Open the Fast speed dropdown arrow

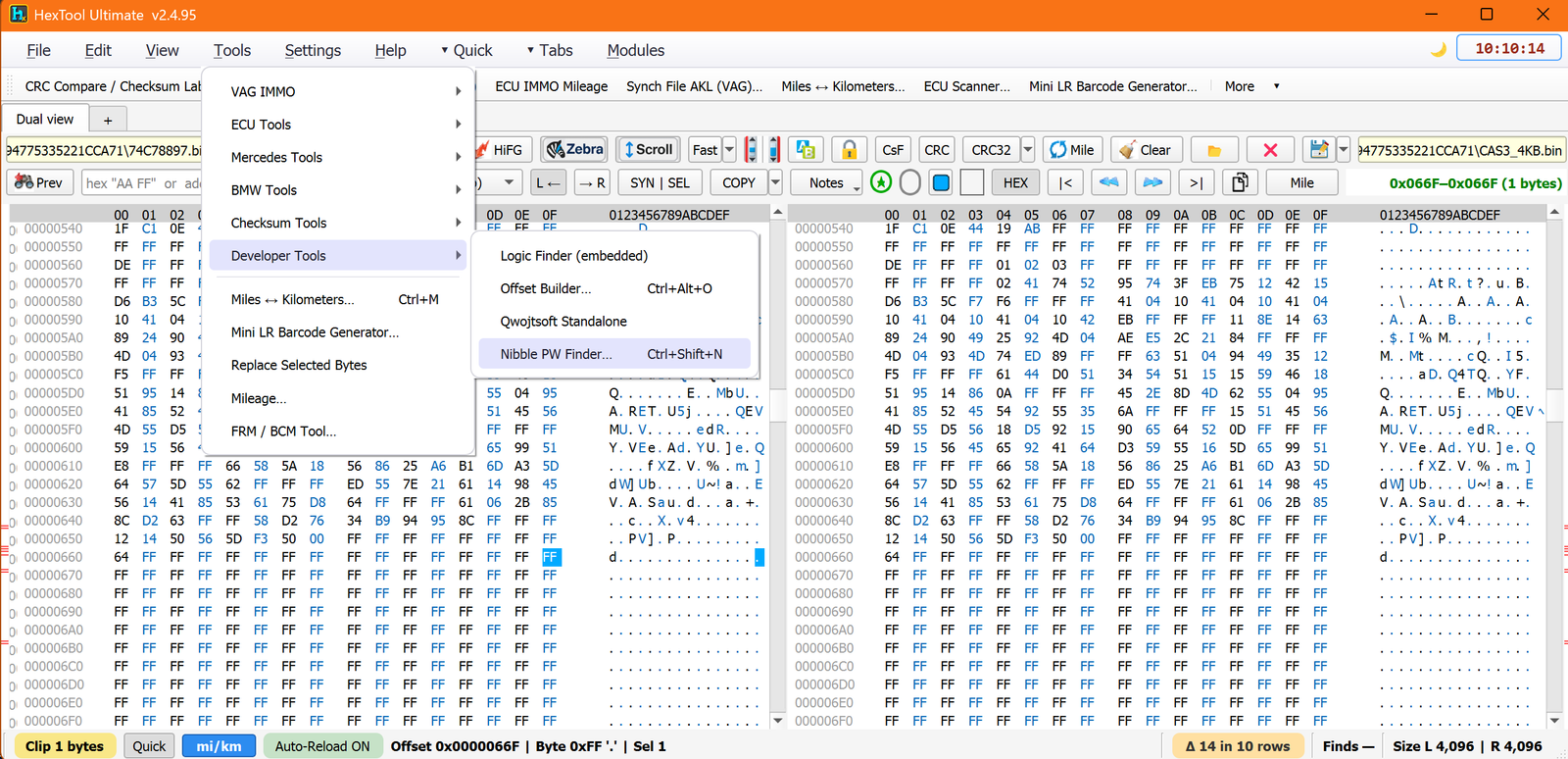(729, 149)
